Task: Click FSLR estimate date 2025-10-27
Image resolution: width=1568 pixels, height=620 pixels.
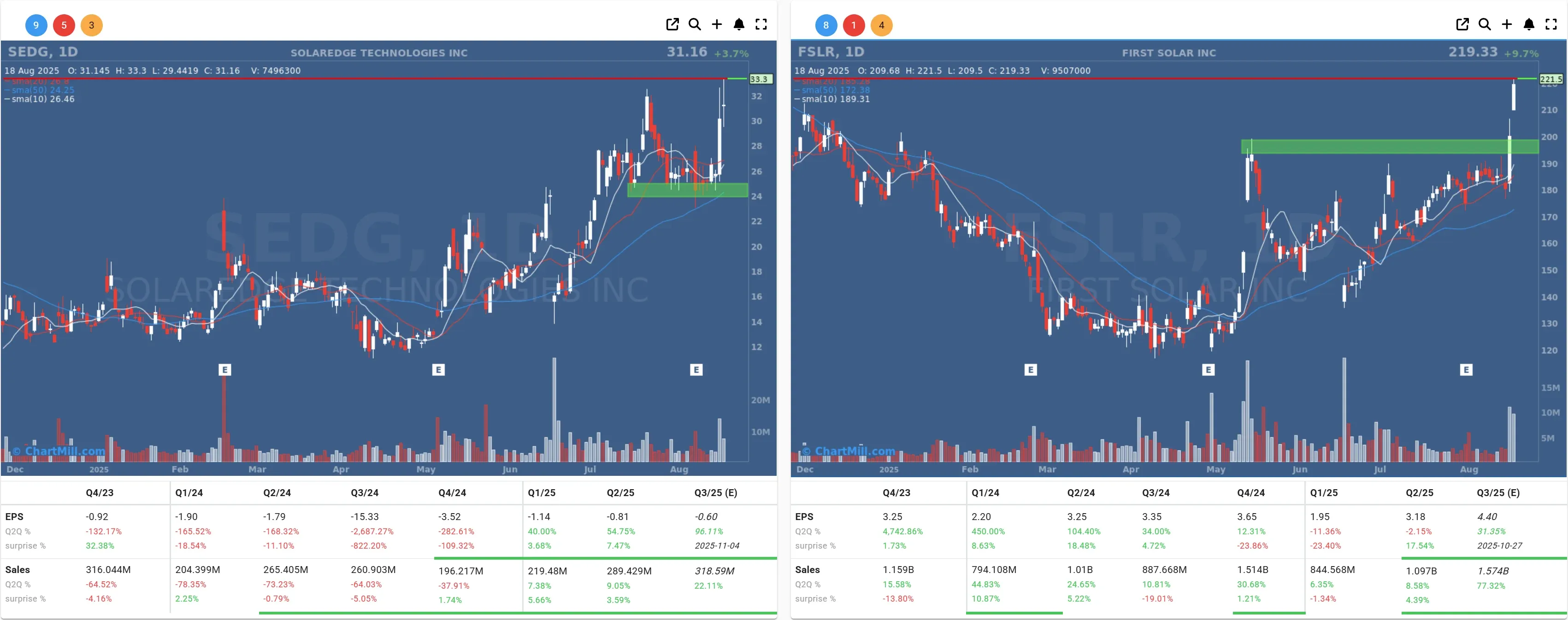Action: pyautogui.click(x=1499, y=546)
